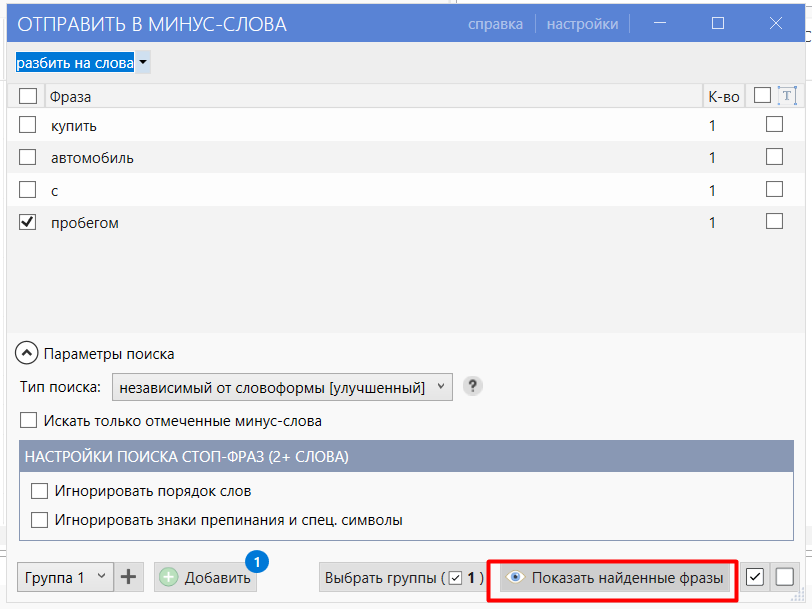
Task: Enable Игнорировать порядок слов
Action: point(39,490)
